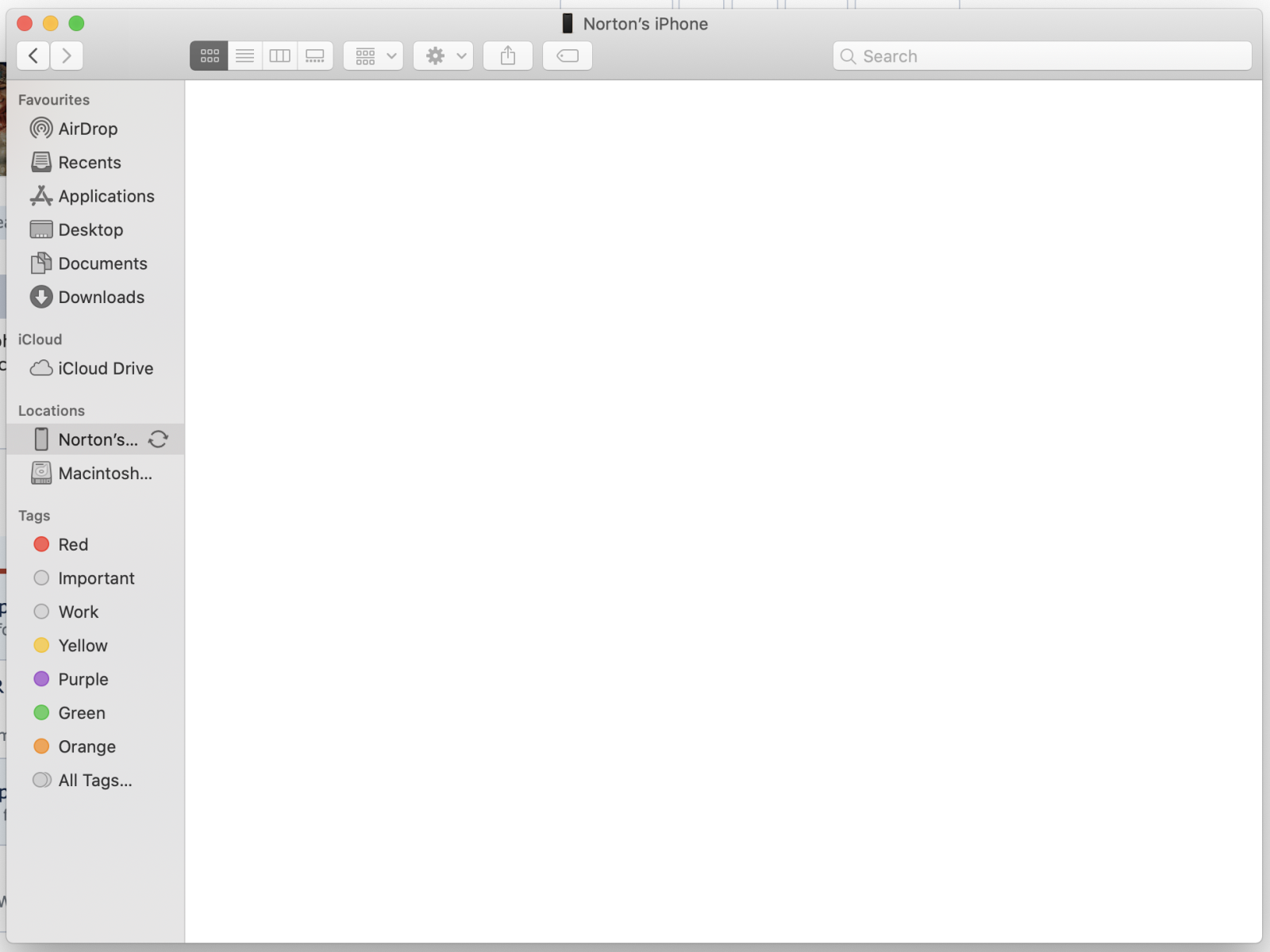Click the Favourites section header
This screenshot has height=952, width=1270.
[54, 100]
